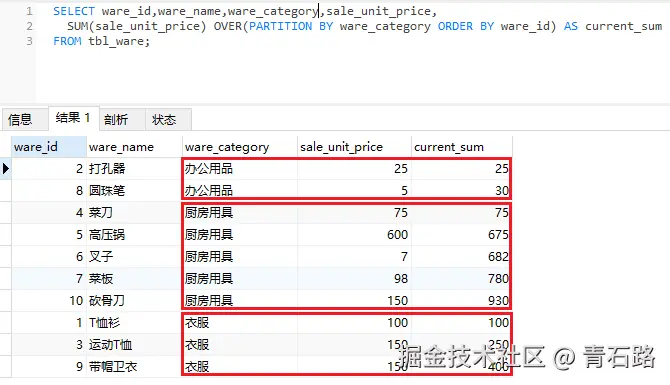The image size is (670, 385).
Task: Click the ware_category column header
Action: pyautogui.click(x=240, y=147)
